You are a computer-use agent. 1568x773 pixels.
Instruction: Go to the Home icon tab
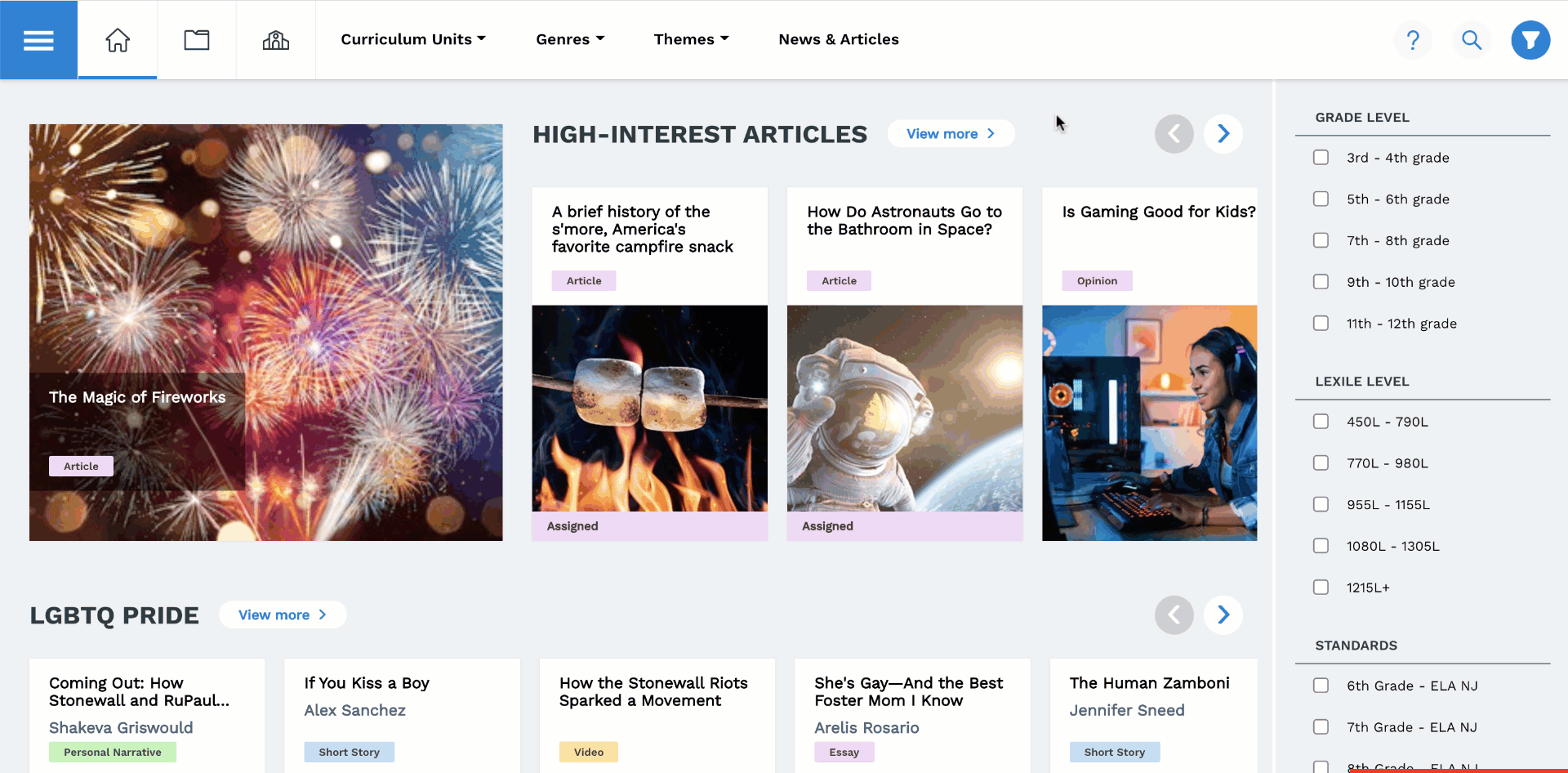coord(118,39)
